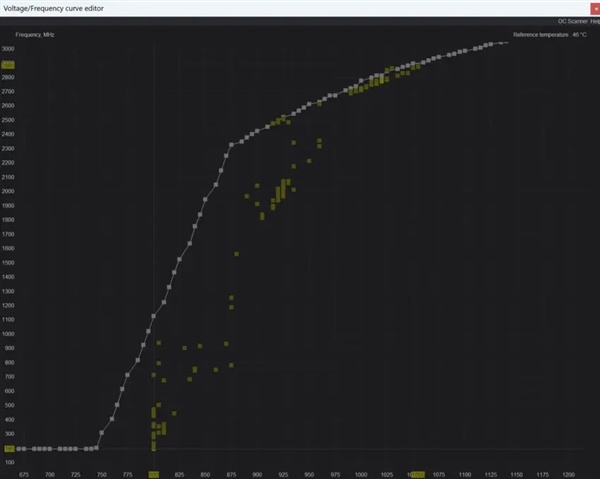The height and width of the screenshot is (479, 600).
Task: Click the Voltage/Frequency curve editor title text
Action: pos(53,8)
